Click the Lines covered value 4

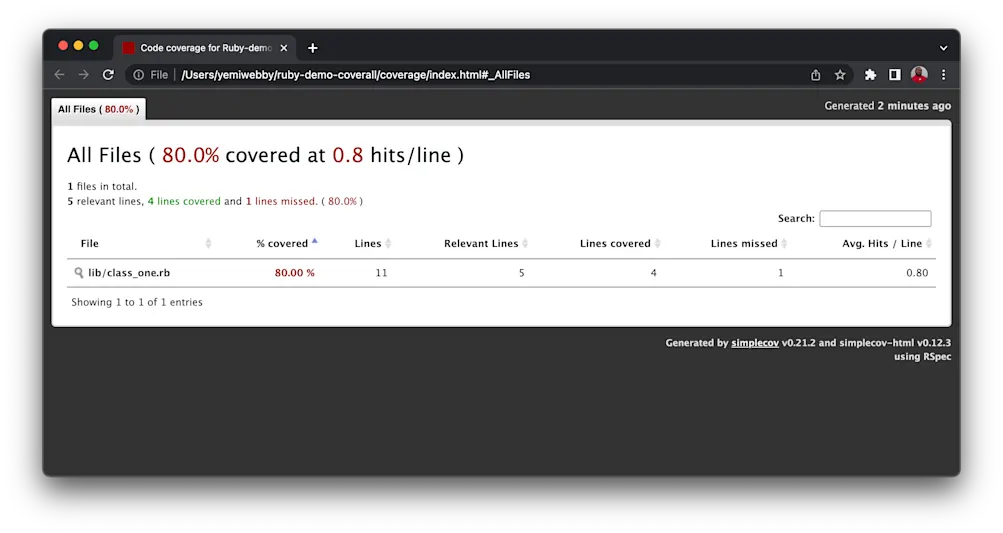point(653,273)
